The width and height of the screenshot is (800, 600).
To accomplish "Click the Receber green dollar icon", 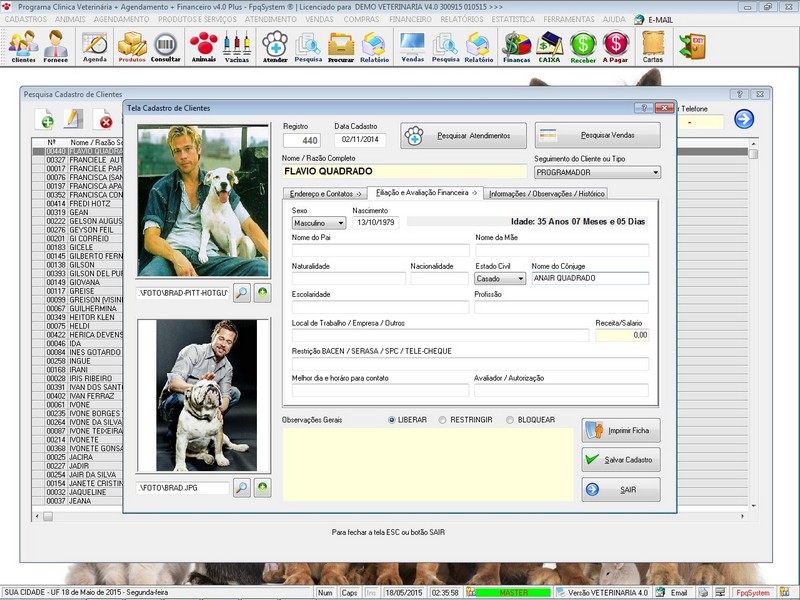I will (583, 46).
